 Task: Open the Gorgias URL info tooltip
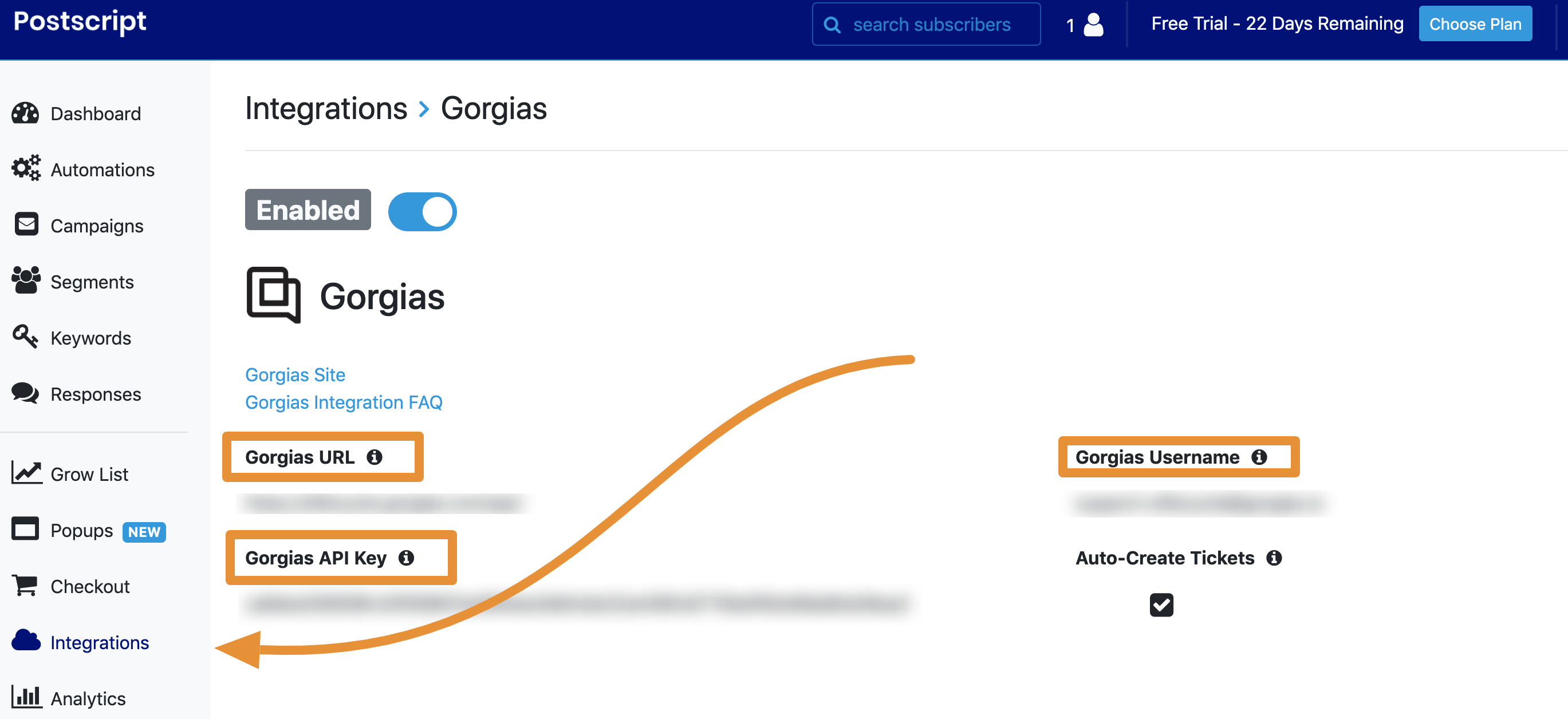point(375,457)
